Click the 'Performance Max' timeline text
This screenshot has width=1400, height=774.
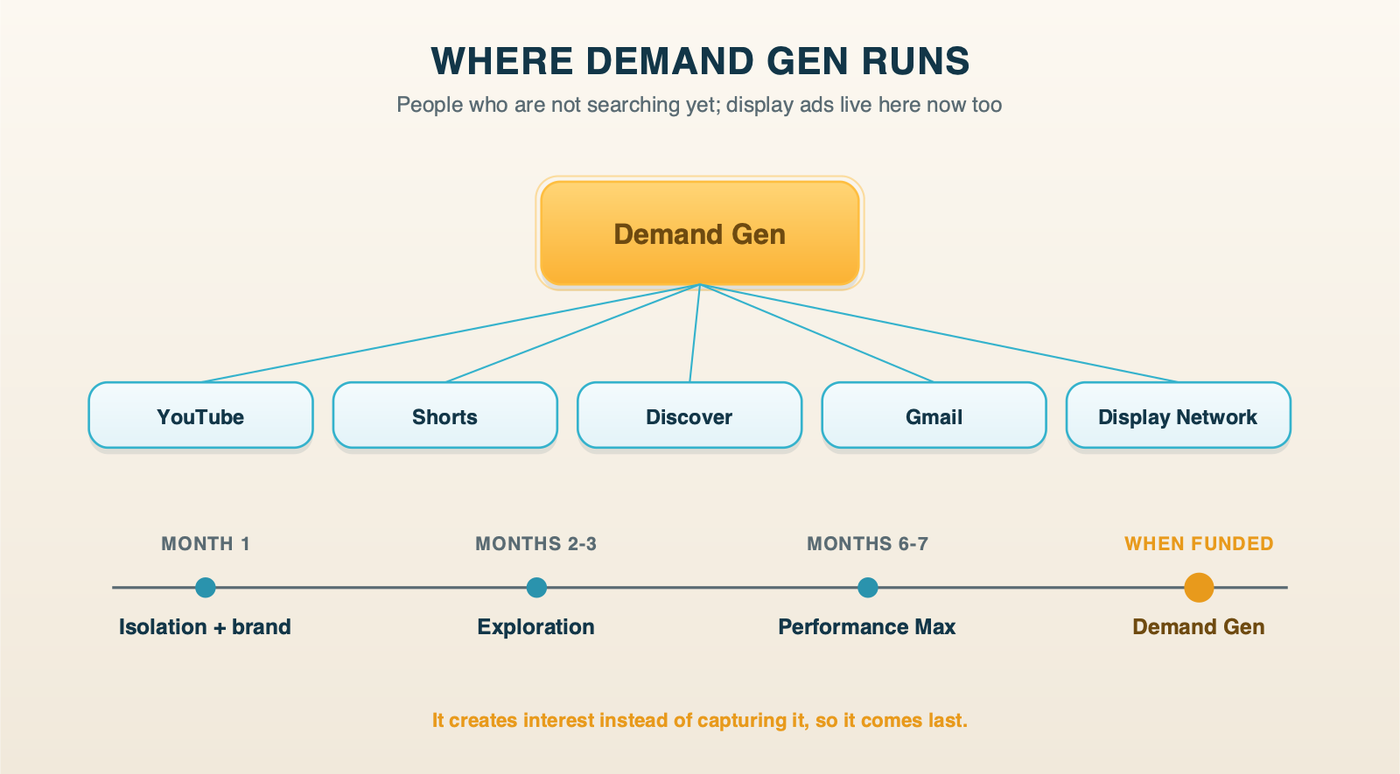[867, 627]
